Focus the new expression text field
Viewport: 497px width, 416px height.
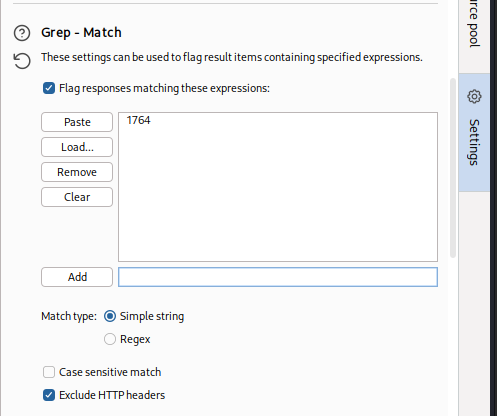[x=278, y=277]
